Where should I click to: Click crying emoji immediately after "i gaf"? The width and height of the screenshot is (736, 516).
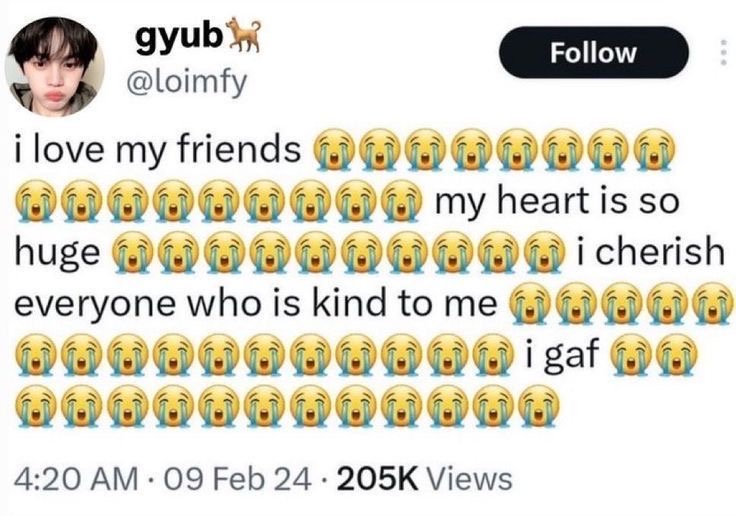[x=630, y=354]
